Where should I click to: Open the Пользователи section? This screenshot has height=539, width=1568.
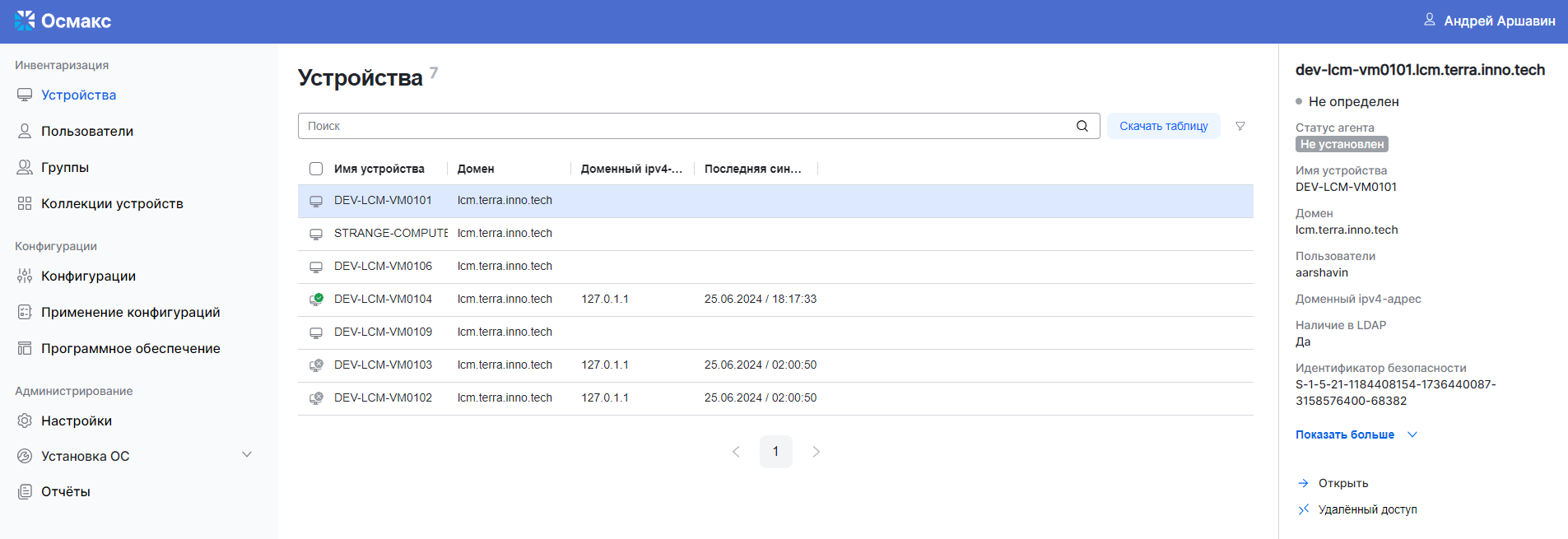pos(86,132)
